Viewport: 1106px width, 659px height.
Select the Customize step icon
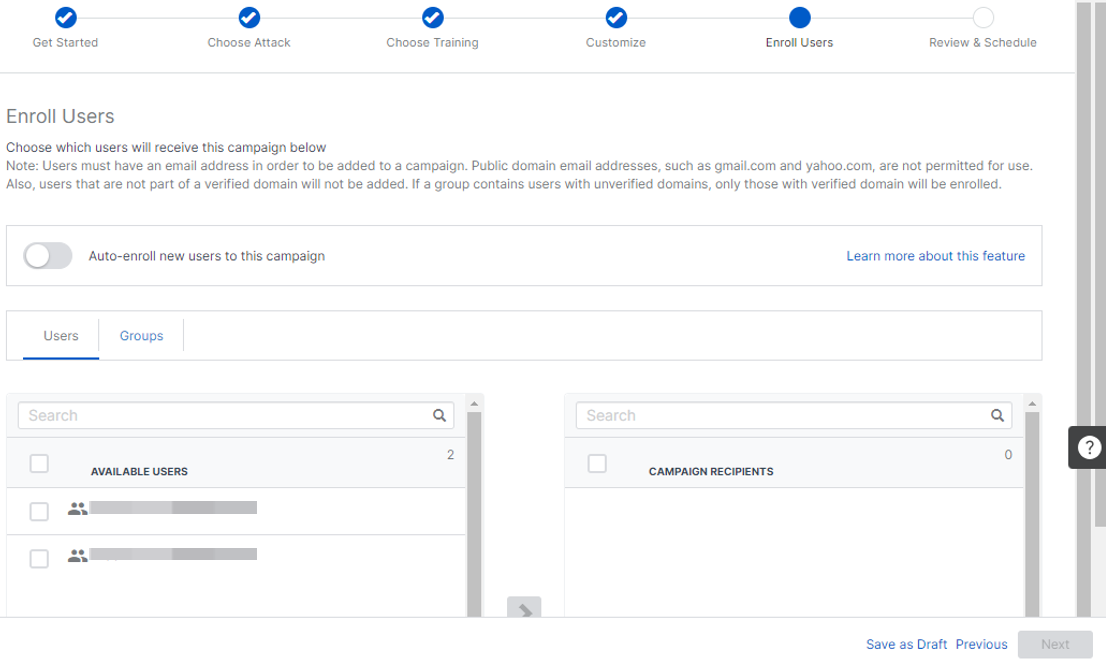[x=615, y=17]
